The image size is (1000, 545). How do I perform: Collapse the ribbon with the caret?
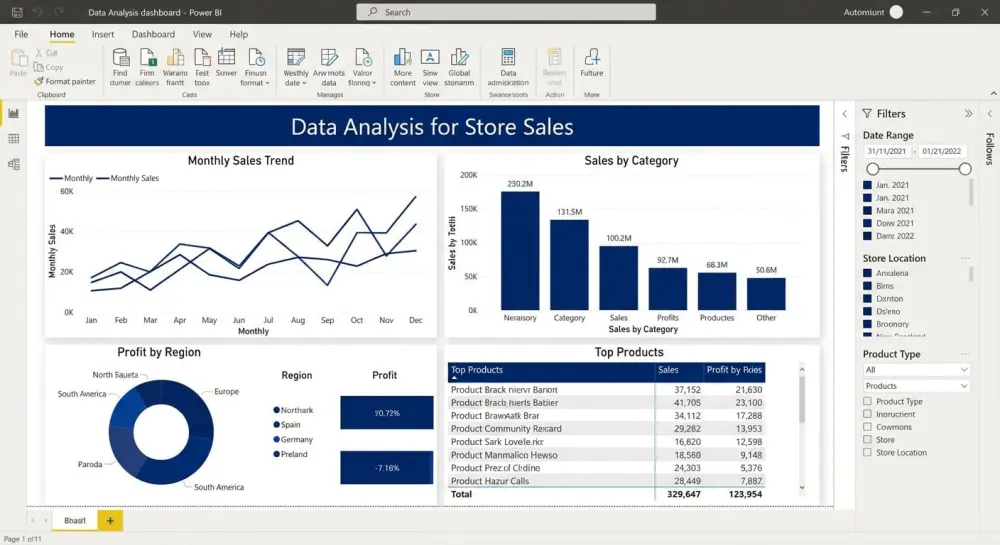click(x=993, y=94)
